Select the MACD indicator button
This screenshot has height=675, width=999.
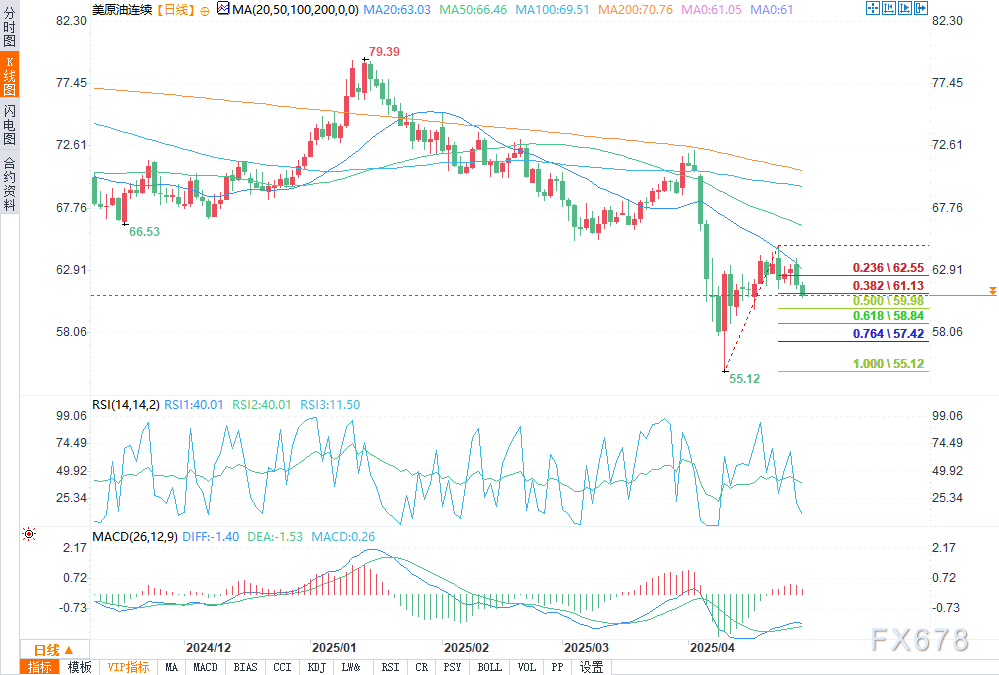pyautogui.click(x=205, y=667)
